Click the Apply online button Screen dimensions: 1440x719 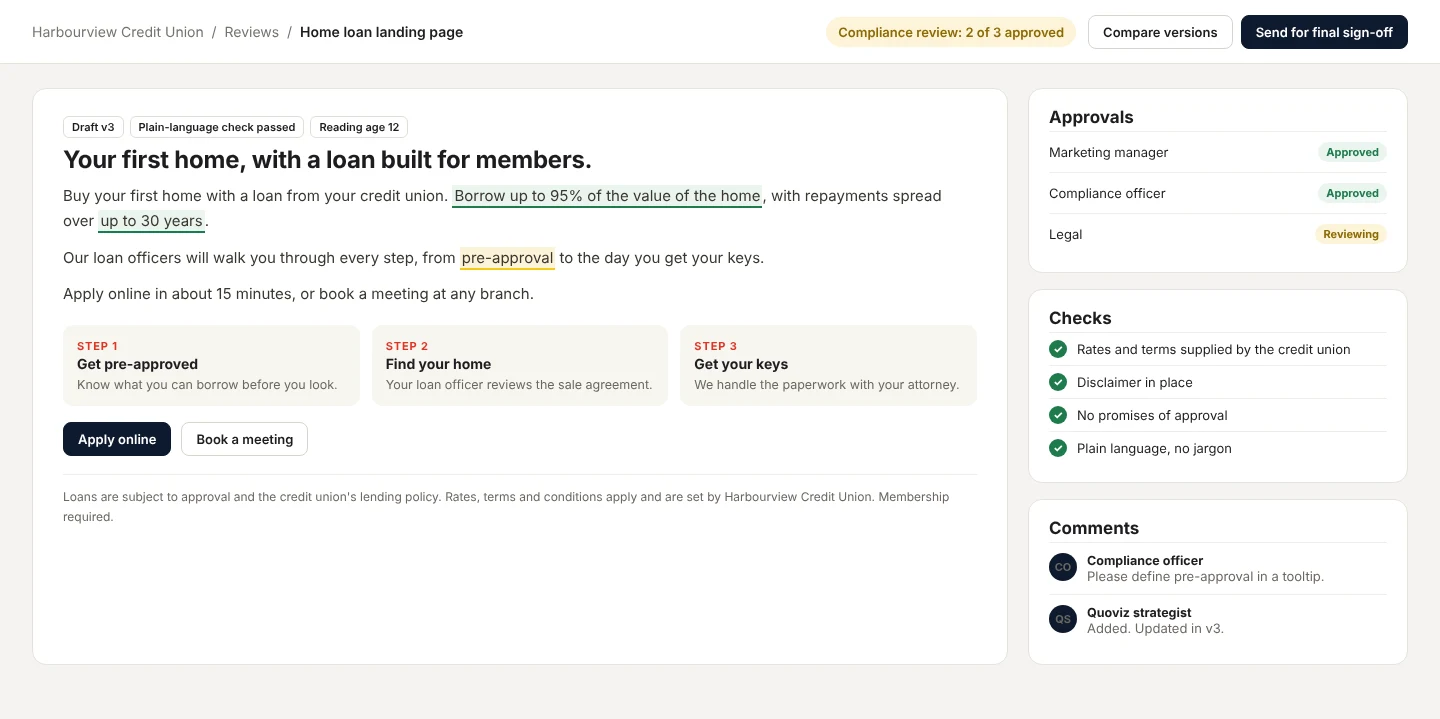pos(117,439)
